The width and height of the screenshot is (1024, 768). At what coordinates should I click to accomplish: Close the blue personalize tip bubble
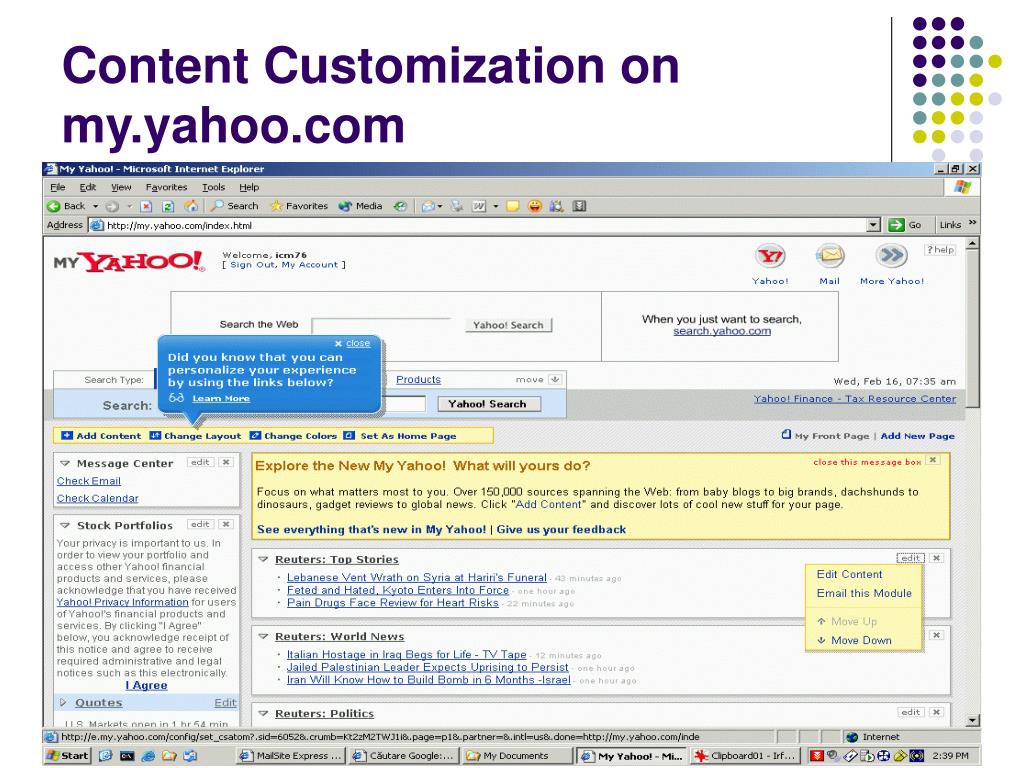pyautogui.click(x=353, y=344)
